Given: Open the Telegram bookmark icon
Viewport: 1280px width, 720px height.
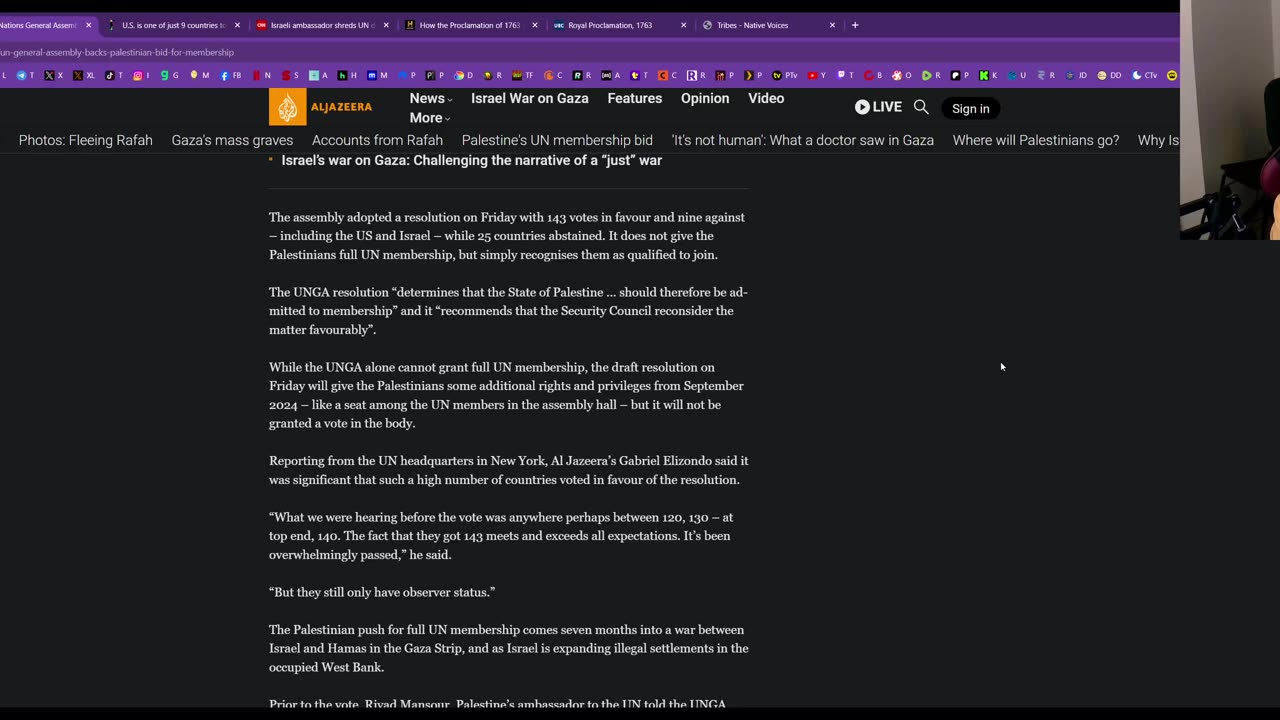Looking at the screenshot, I should (x=21, y=75).
